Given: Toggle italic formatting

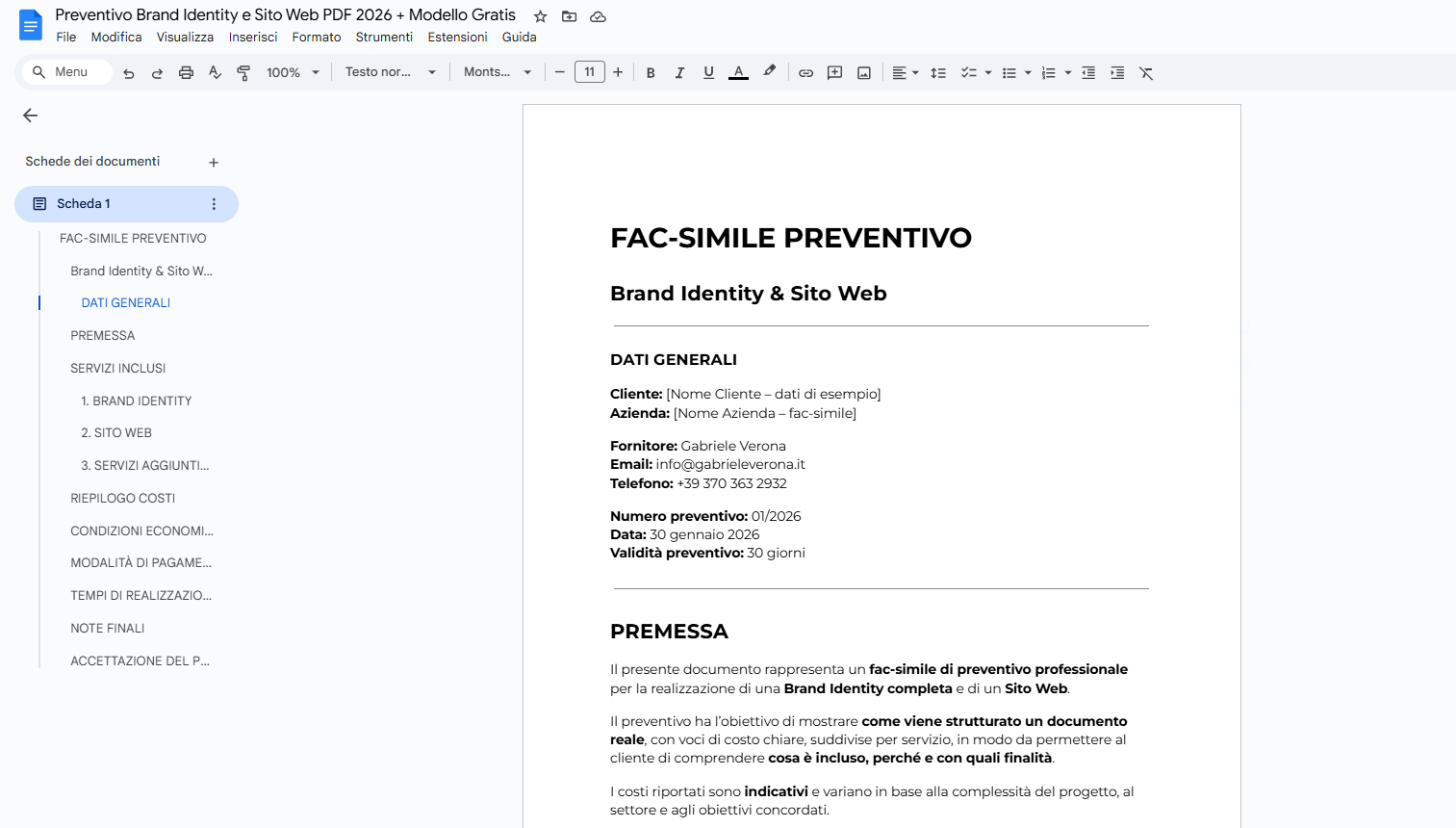Looking at the screenshot, I should point(679,73).
